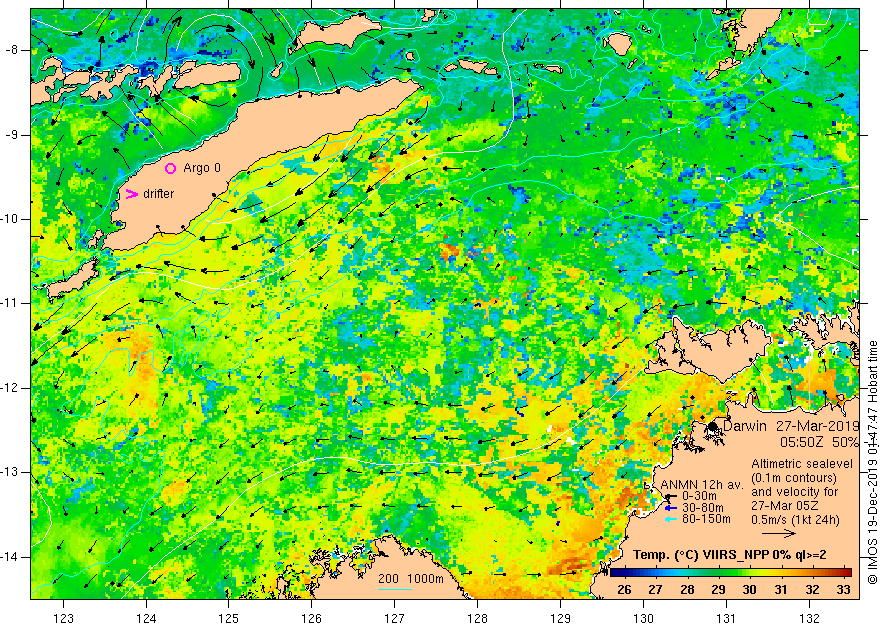This screenshot has width=880, height=630.
Task: Click the latitude axis label '-8'
Action: pyautogui.click(x=12, y=50)
